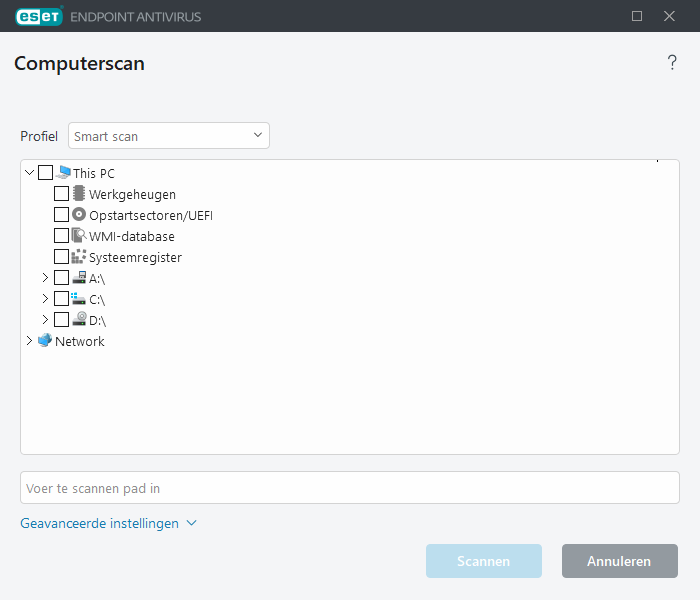Click the This PC computer icon
This screenshot has width=700, height=600.
pos(64,173)
